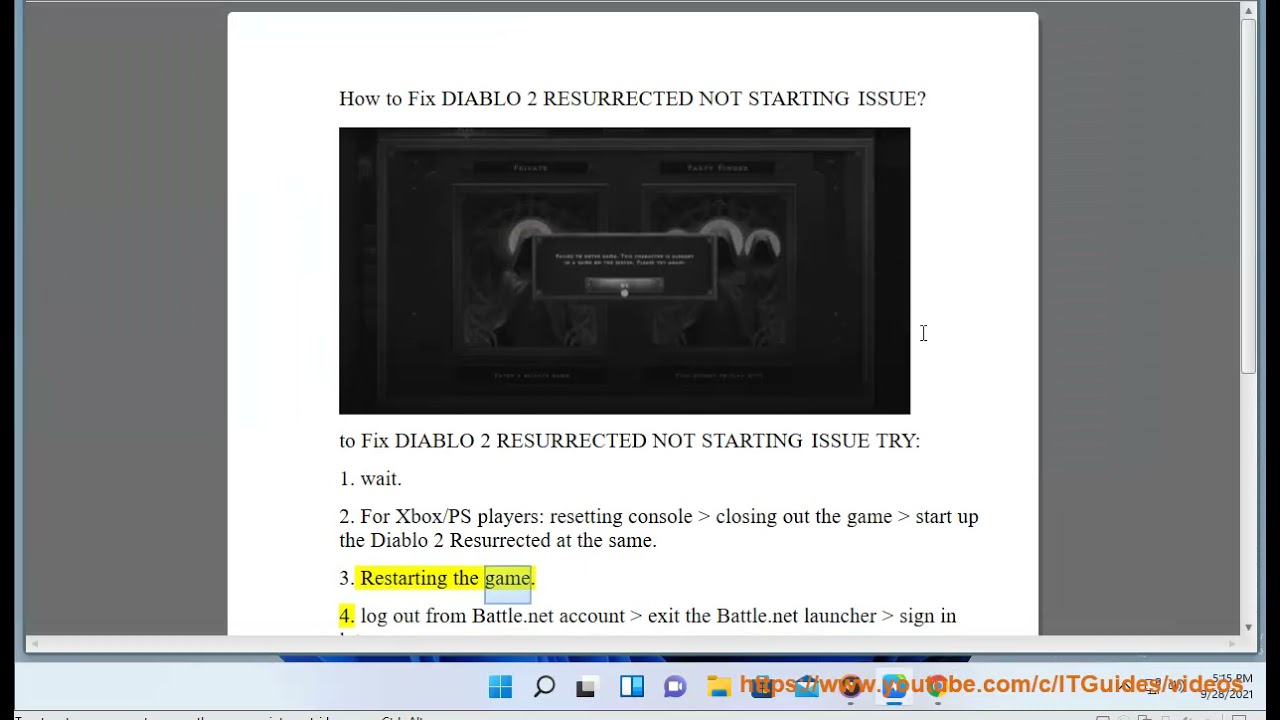Image resolution: width=1280 pixels, height=720 pixels.
Task: Click the selected word 'game'
Action: [x=508, y=578]
